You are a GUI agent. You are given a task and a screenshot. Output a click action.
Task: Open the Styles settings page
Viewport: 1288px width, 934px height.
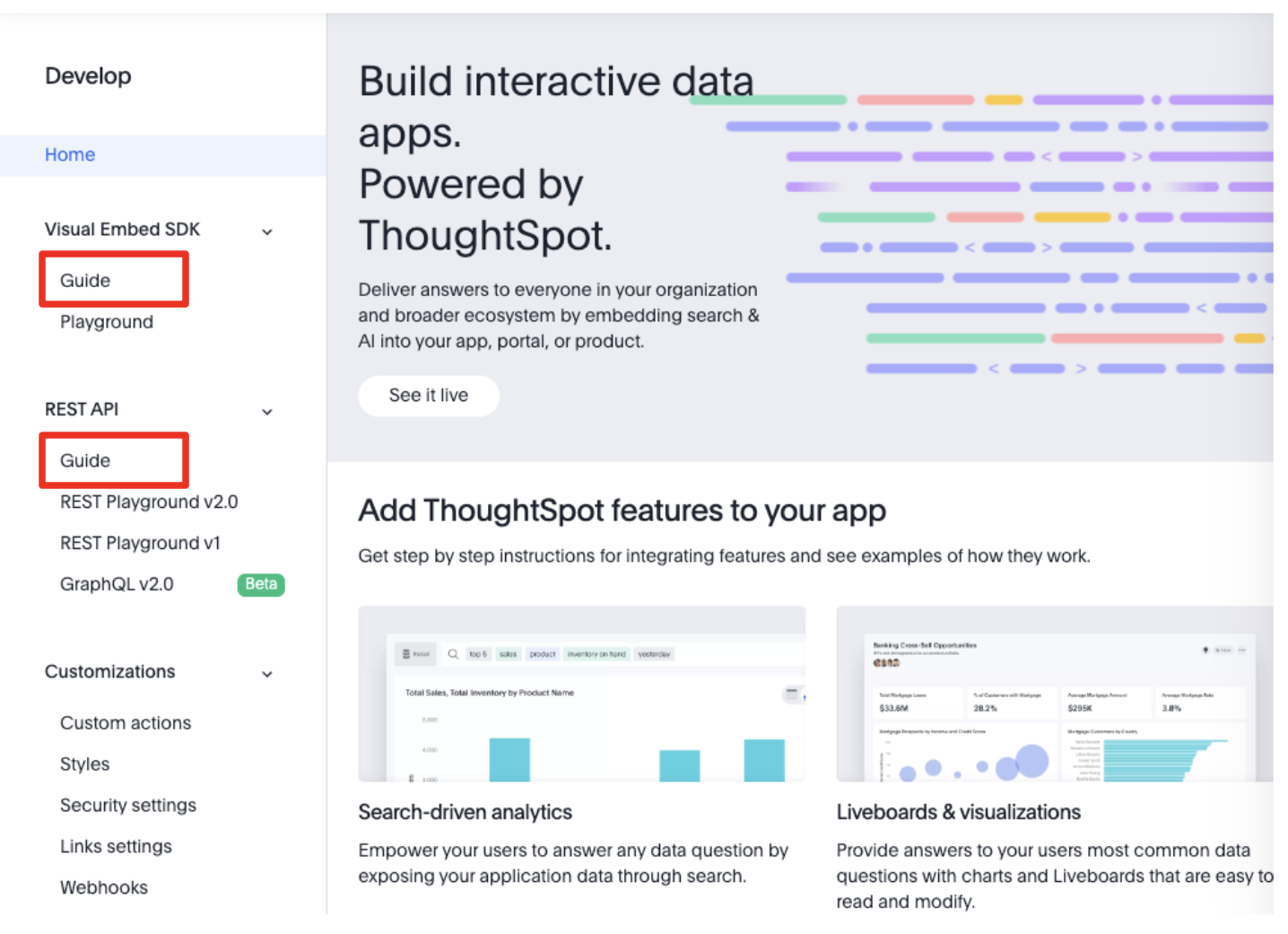[84, 764]
